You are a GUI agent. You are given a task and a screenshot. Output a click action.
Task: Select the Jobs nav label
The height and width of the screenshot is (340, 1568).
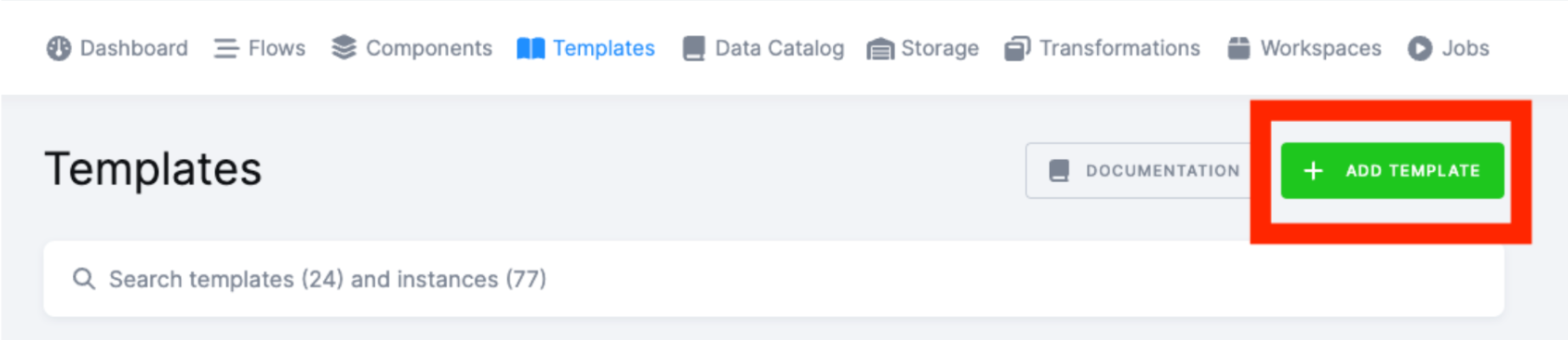click(x=1465, y=48)
